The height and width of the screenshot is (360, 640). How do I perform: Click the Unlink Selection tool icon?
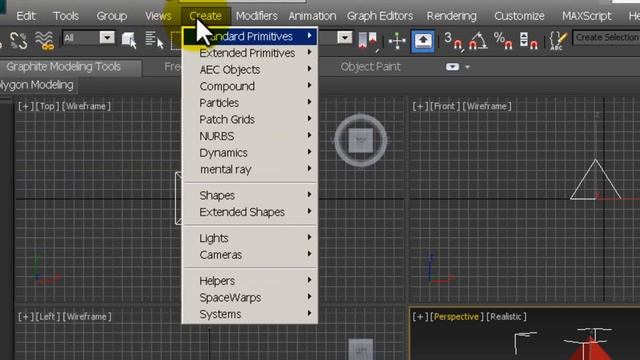point(18,40)
